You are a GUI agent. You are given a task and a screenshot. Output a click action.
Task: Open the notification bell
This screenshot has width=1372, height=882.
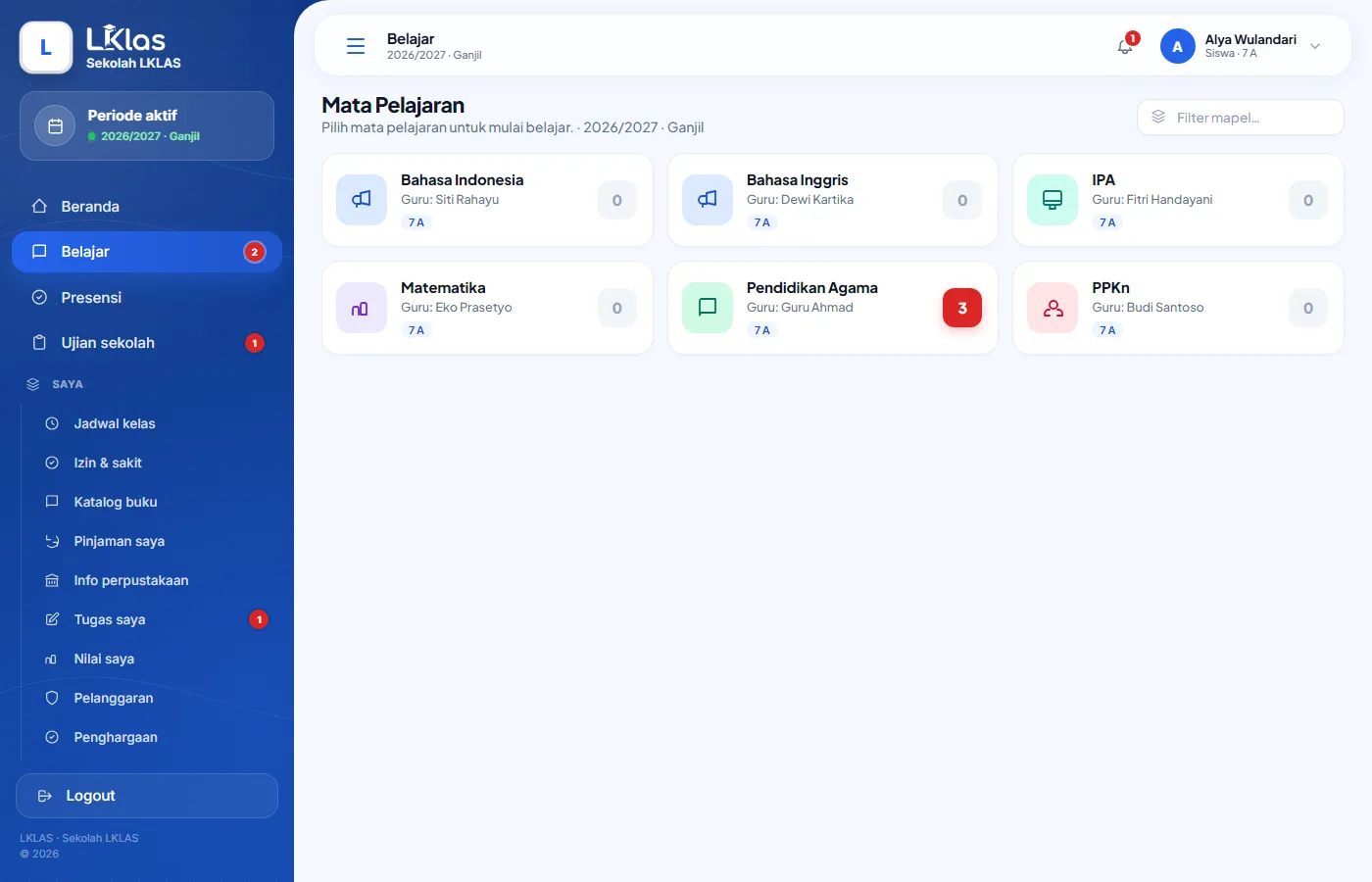tap(1125, 46)
